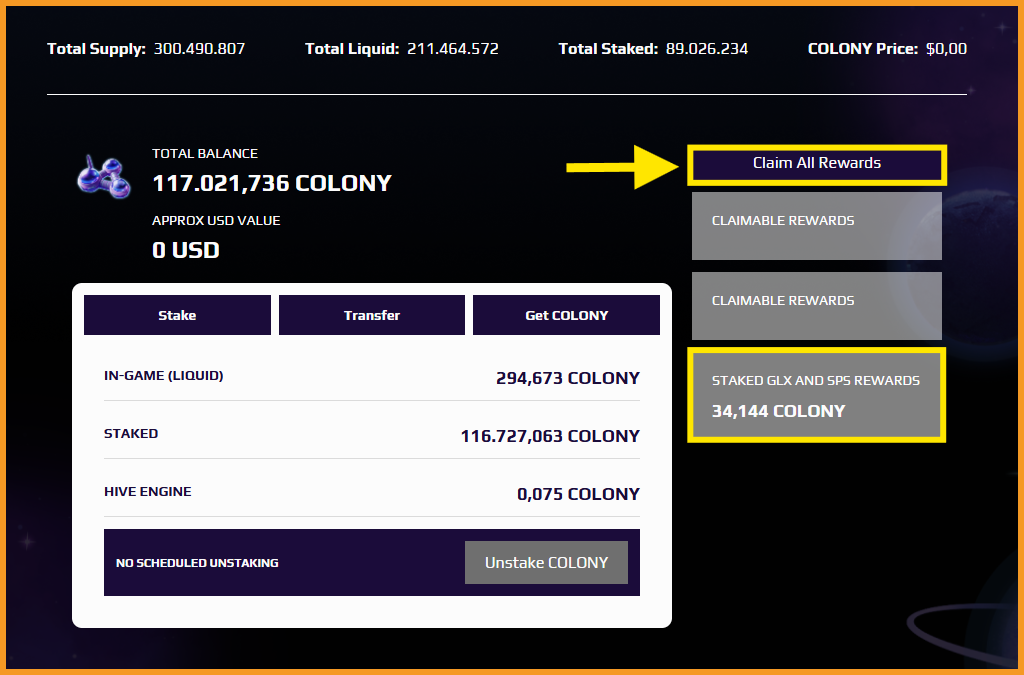Click Total Supply value 300.490.807
Screen dimensions: 1024x675
pyautogui.click(x=199, y=49)
